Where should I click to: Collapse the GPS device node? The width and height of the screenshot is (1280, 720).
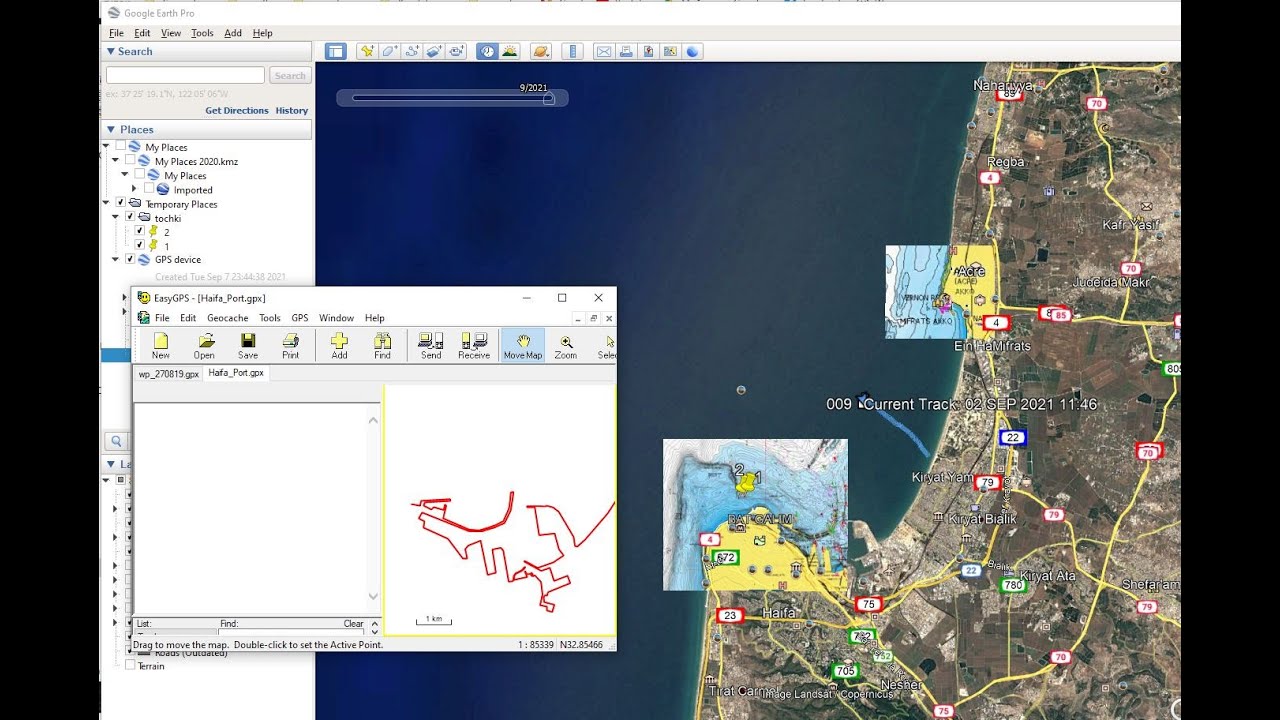tap(116, 259)
